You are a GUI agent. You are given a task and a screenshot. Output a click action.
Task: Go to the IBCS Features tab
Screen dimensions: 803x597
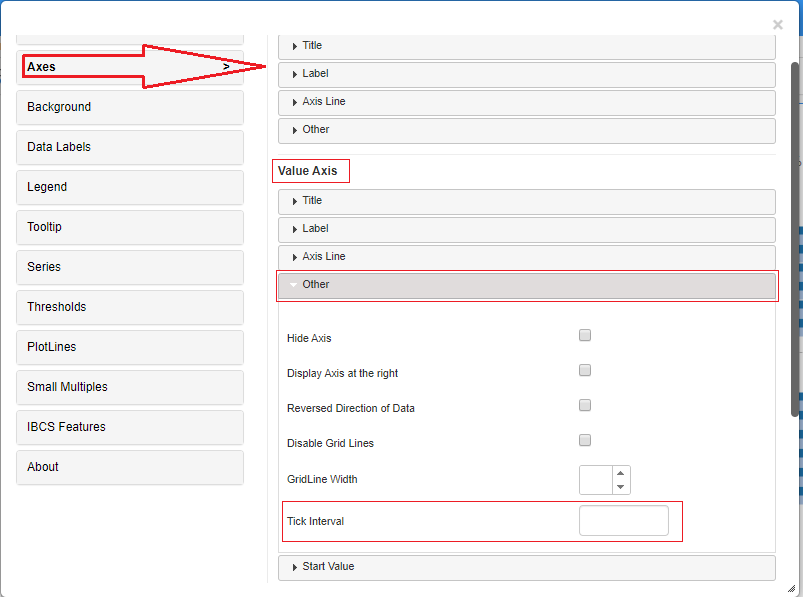tap(130, 427)
